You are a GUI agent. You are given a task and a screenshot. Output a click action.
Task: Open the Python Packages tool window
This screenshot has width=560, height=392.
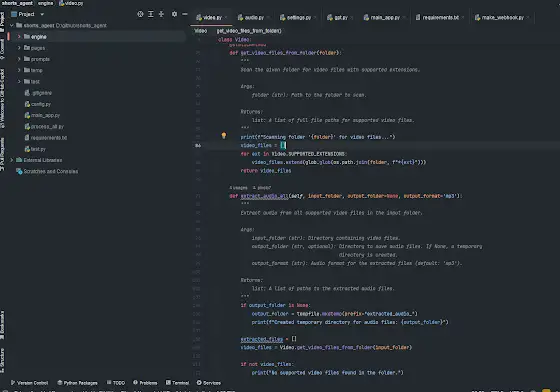[78, 383]
